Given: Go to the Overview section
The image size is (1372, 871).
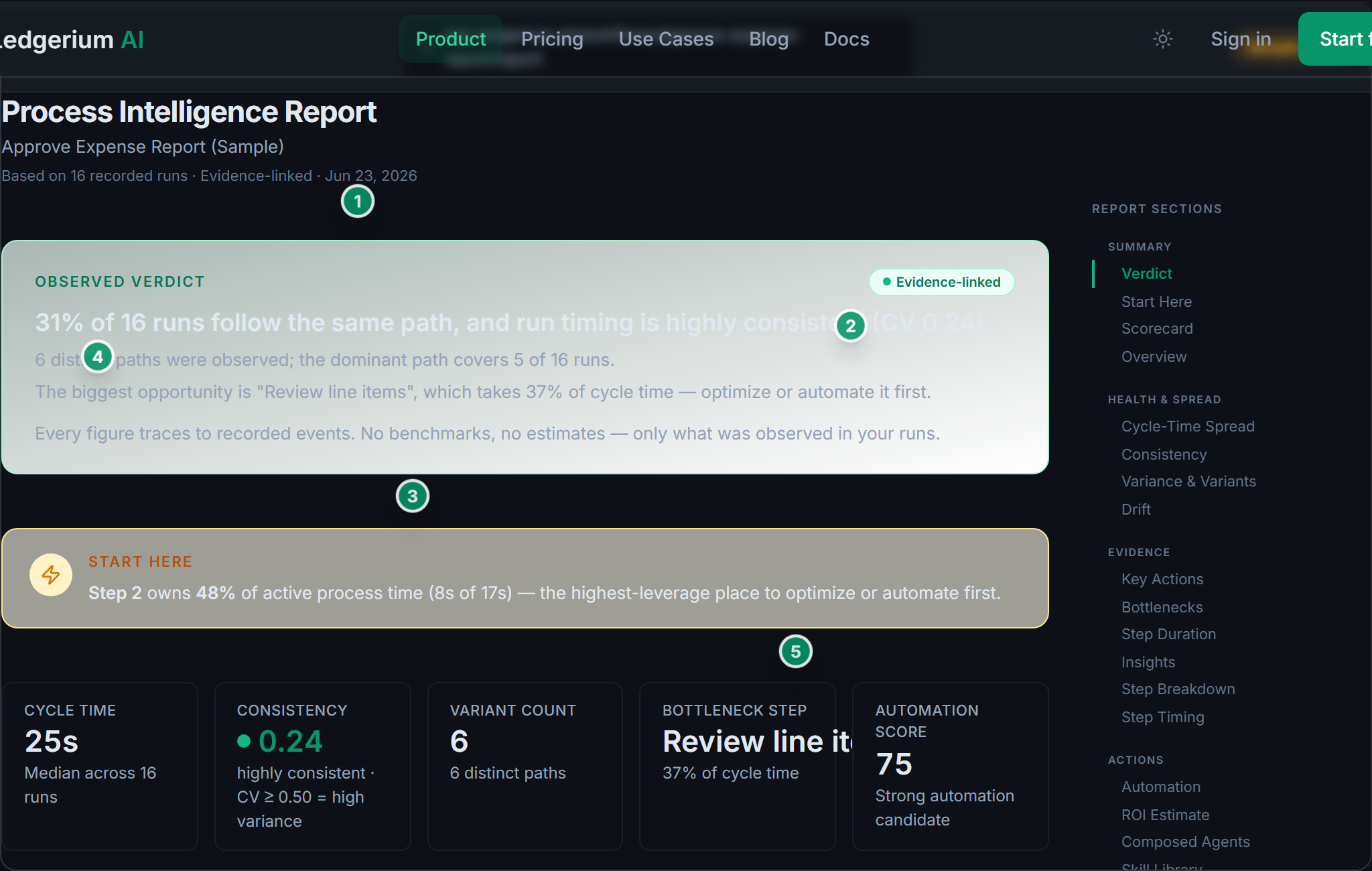Looking at the screenshot, I should [1154, 356].
